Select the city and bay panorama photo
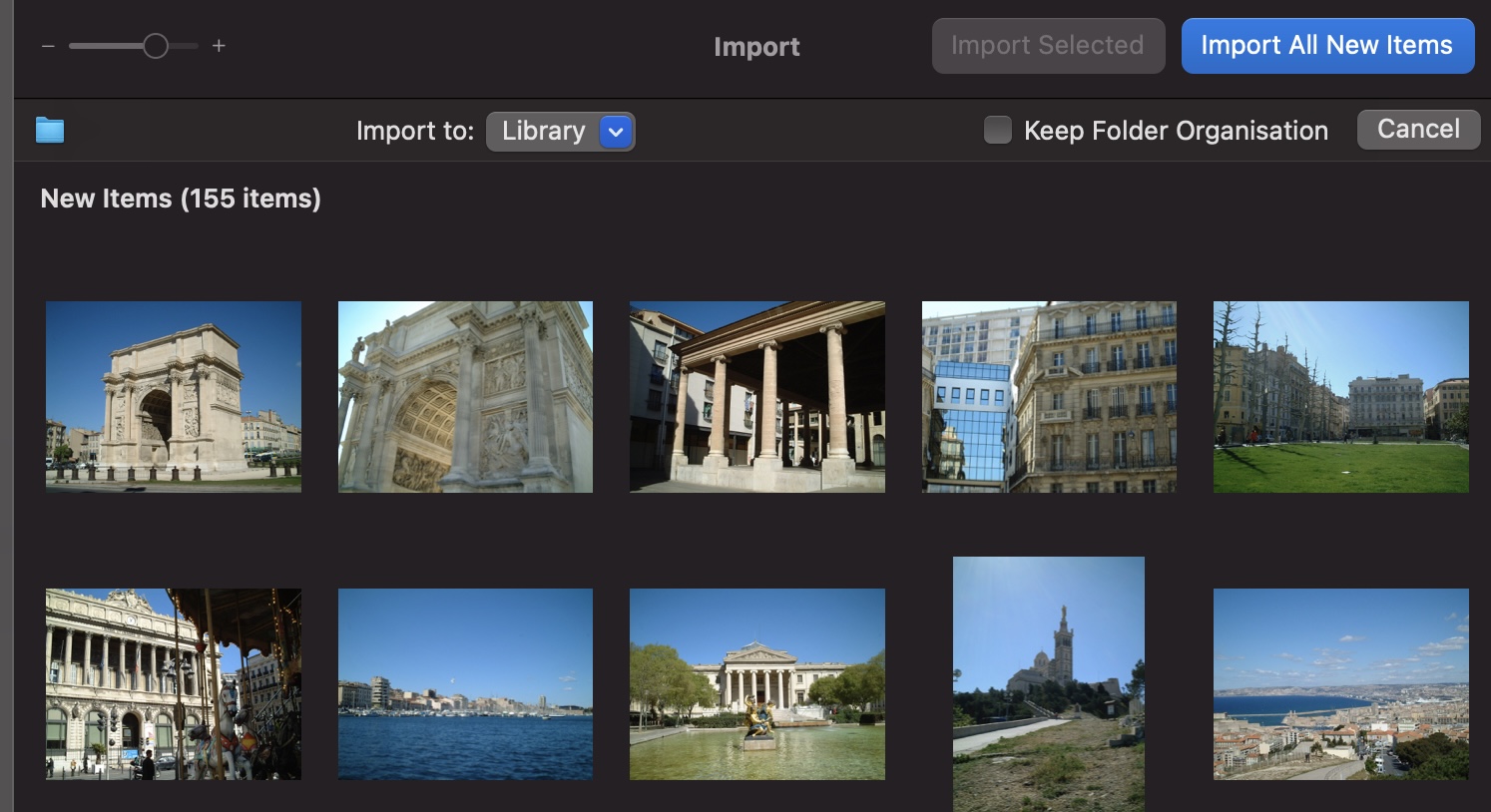 tap(1340, 684)
